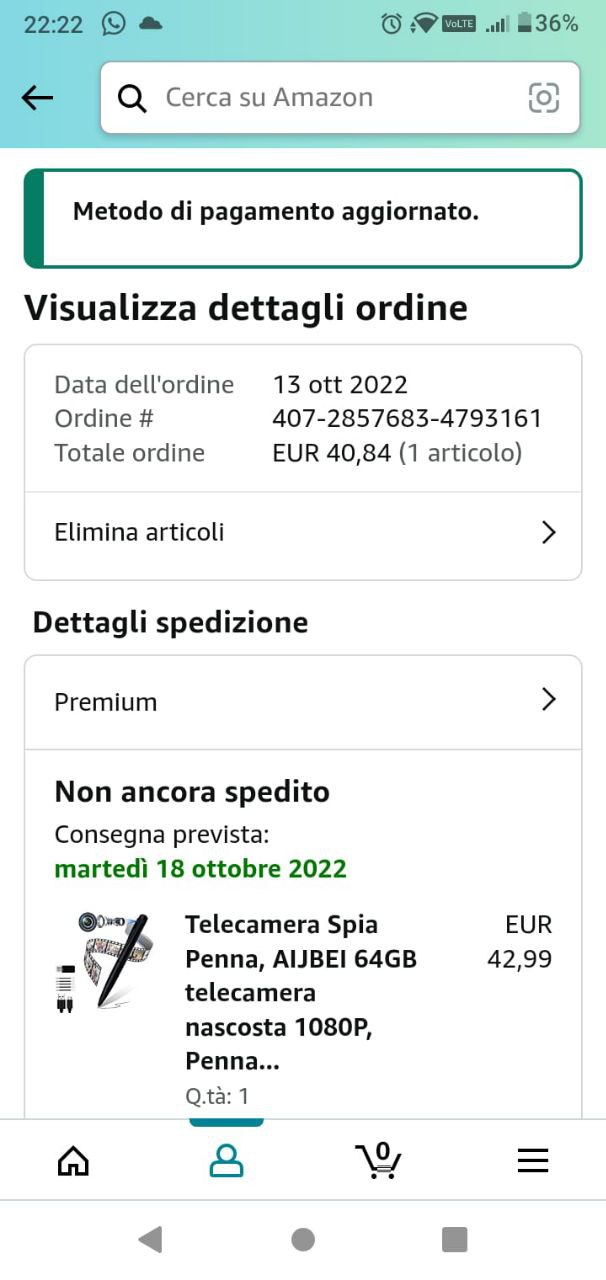Open the Premium shipping option row
This screenshot has height=1280, width=606.
[303, 702]
